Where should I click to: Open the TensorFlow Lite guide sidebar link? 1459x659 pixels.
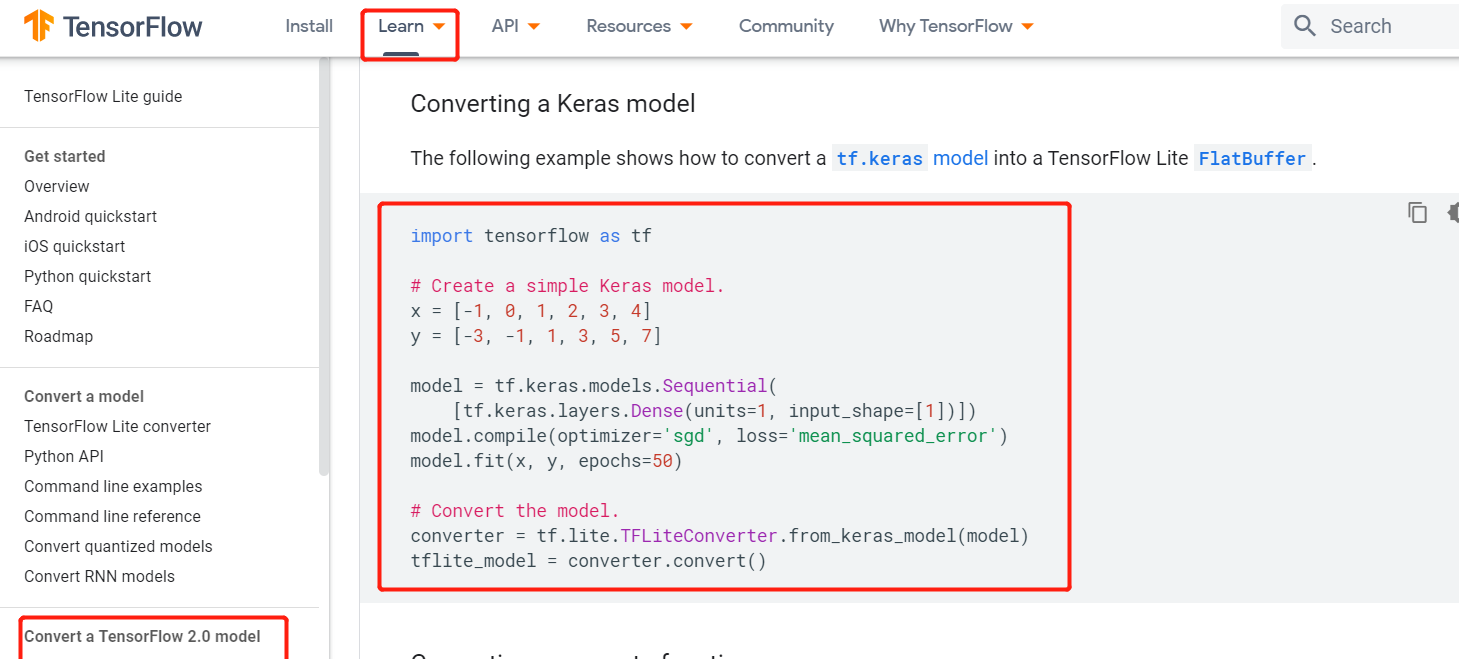(x=103, y=96)
